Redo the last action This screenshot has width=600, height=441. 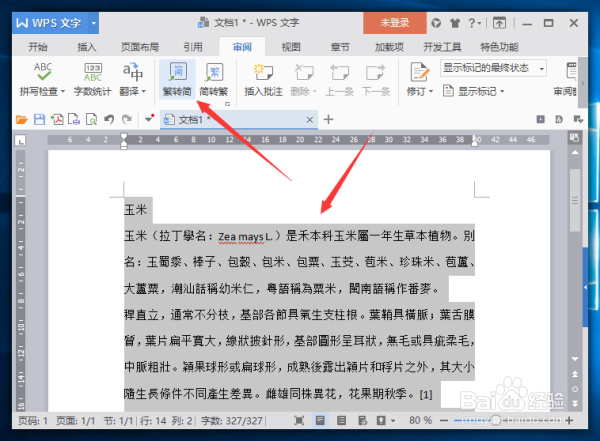click(x=127, y=120)
